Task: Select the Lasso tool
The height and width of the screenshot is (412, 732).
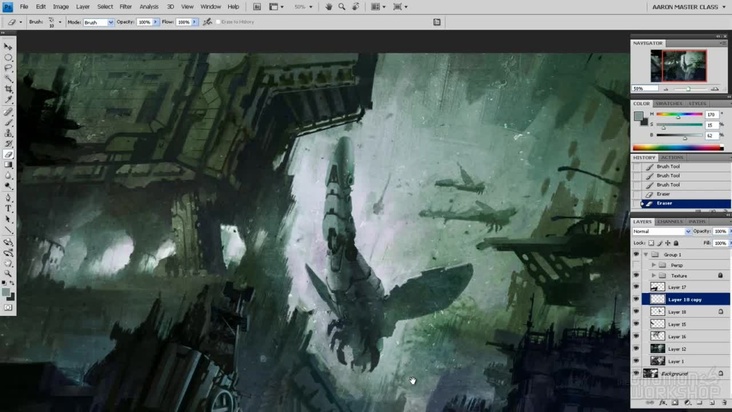Action: click(8, 68)
